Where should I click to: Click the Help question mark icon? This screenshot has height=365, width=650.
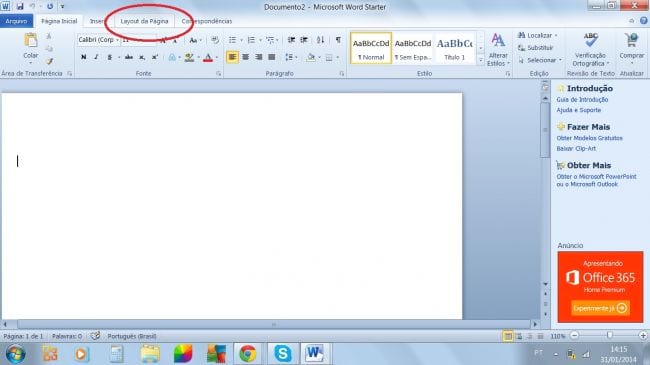point(643,21)
